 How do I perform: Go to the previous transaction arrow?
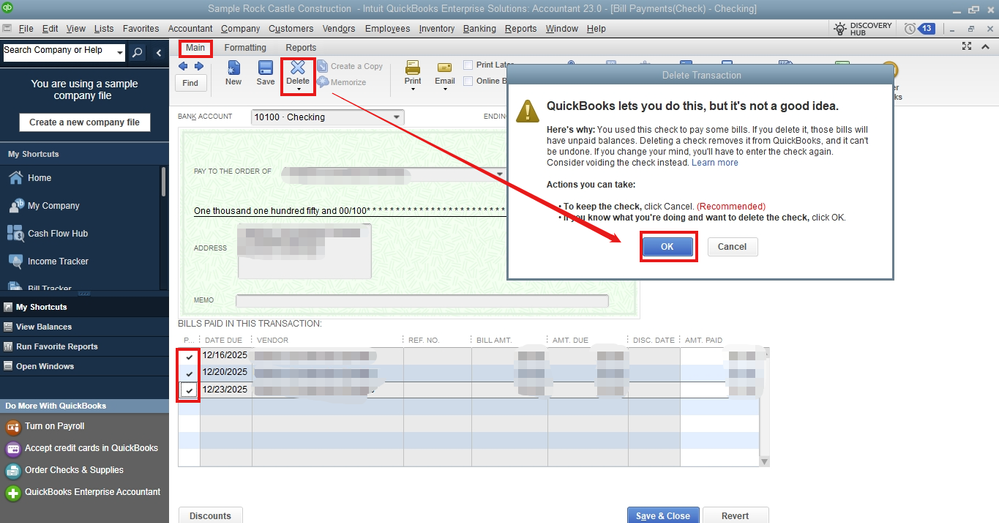(183, 66)
